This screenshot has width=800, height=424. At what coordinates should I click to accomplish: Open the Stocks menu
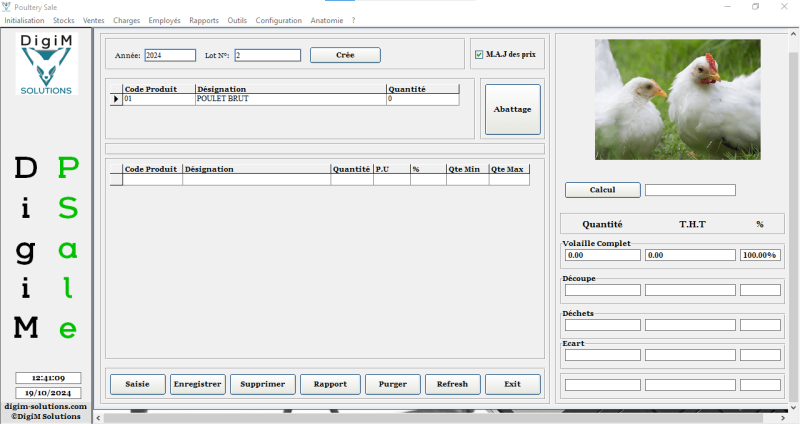(x=64, y=20)
